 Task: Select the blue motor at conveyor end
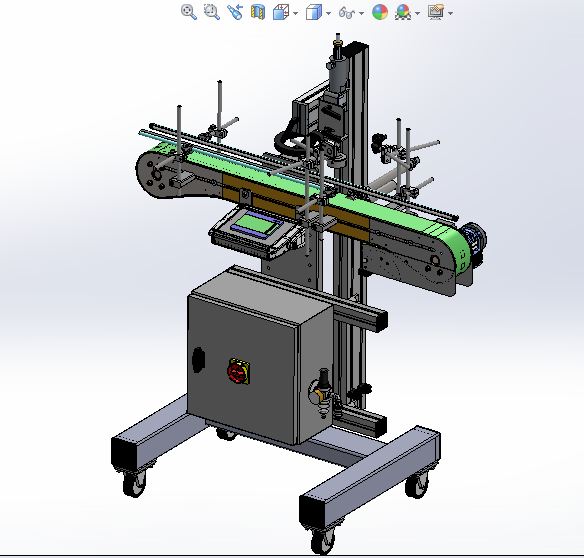[x=474, y=241]
